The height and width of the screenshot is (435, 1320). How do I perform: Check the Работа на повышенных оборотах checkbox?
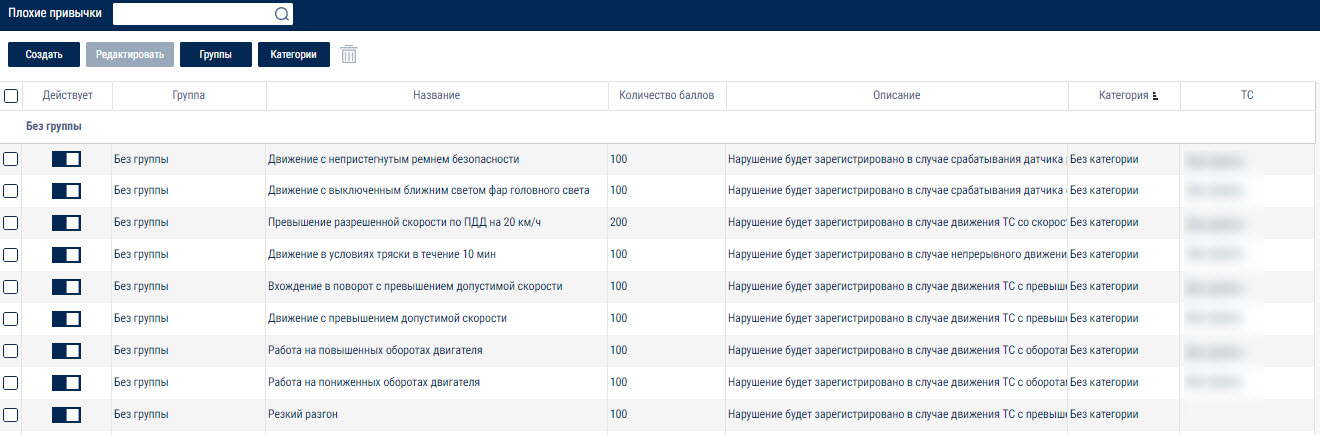[x=11, y=351]
